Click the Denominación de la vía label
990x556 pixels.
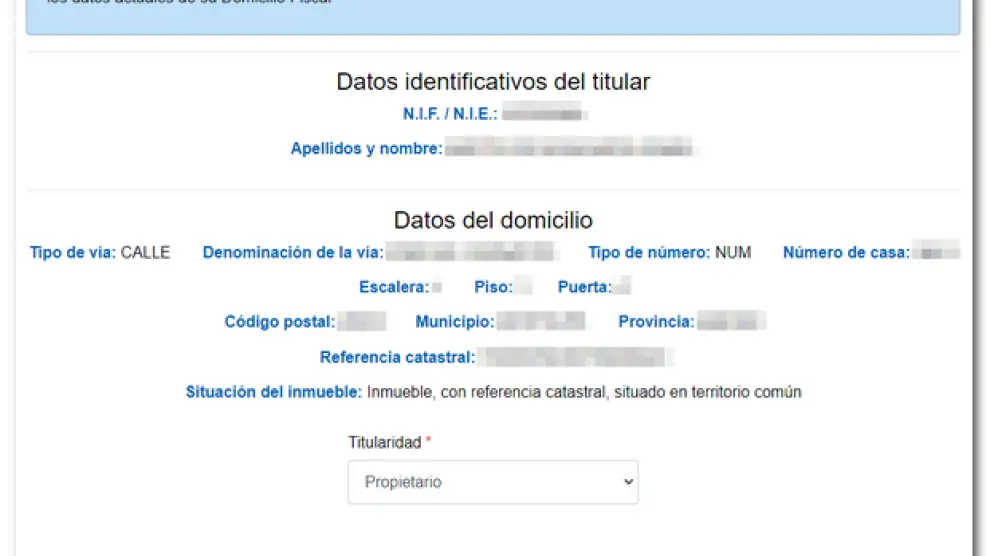pyautogui.click(x=293, y=252)
